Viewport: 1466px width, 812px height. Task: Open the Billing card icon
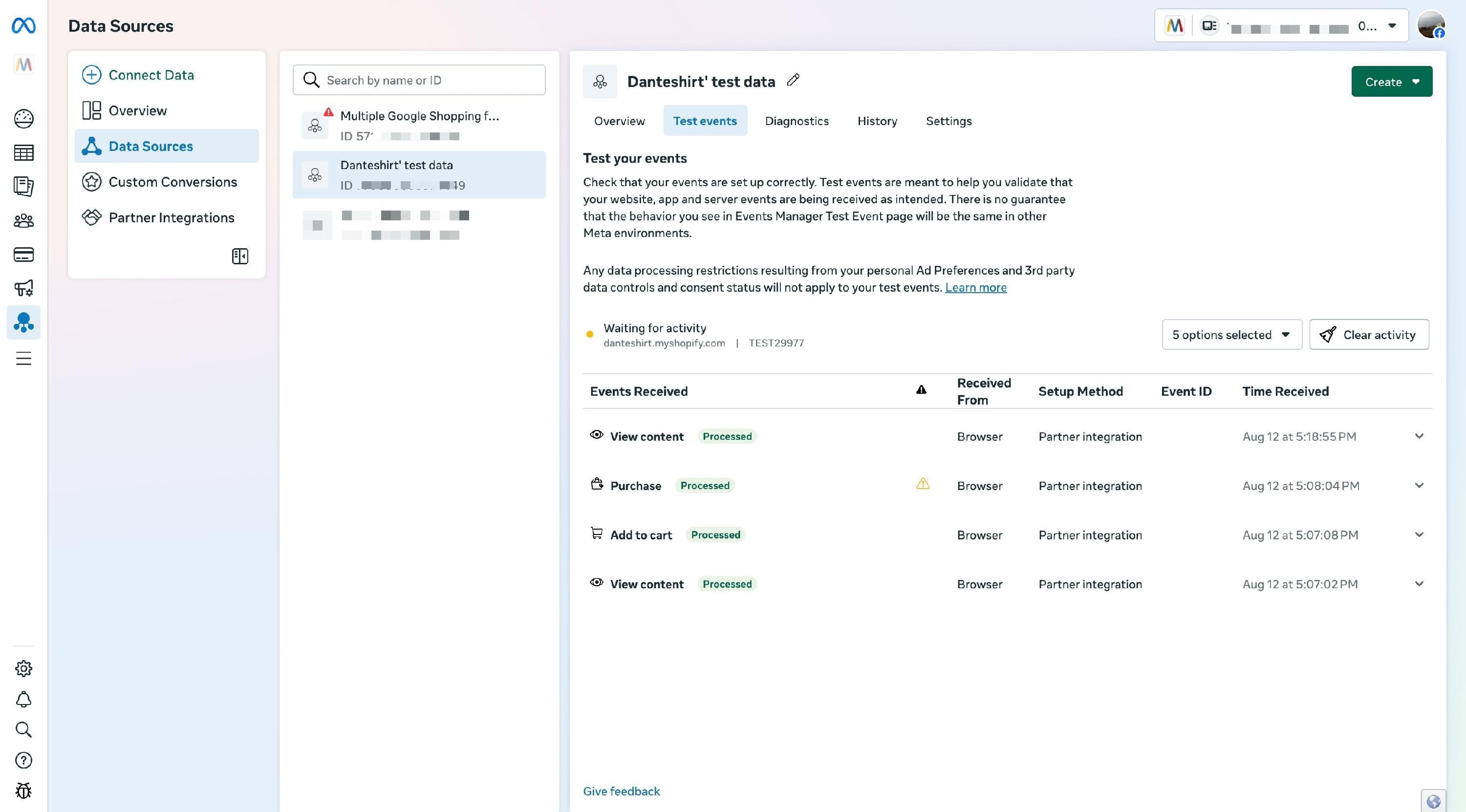click(x=23, y=255)
